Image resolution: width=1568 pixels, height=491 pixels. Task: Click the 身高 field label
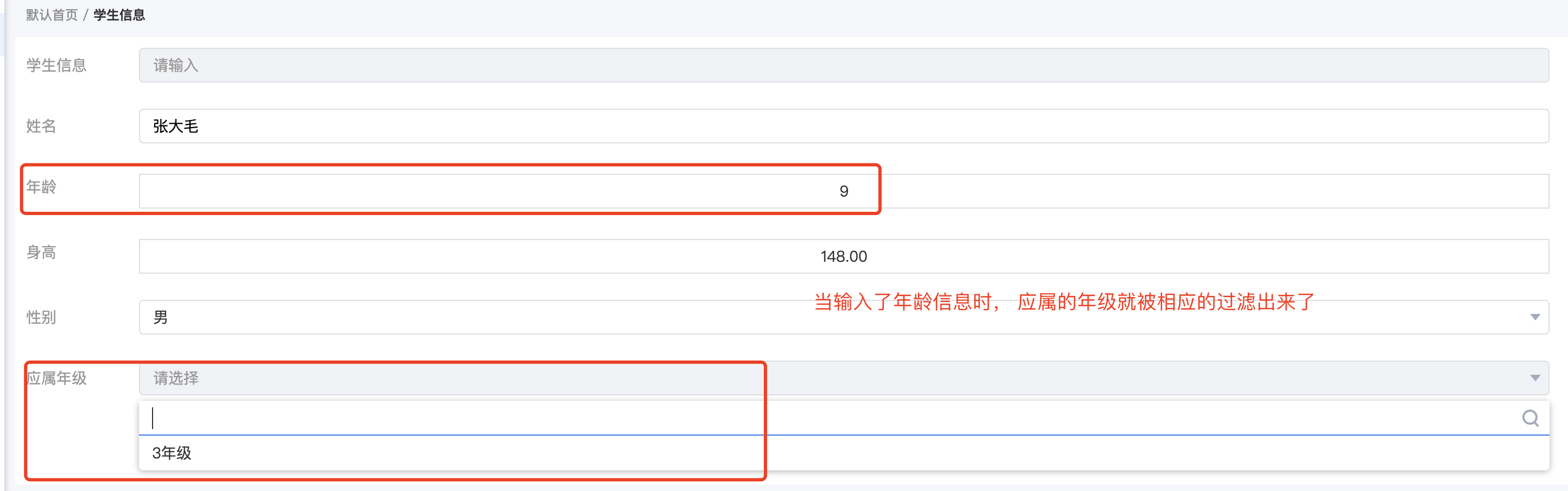pos(41,252)
